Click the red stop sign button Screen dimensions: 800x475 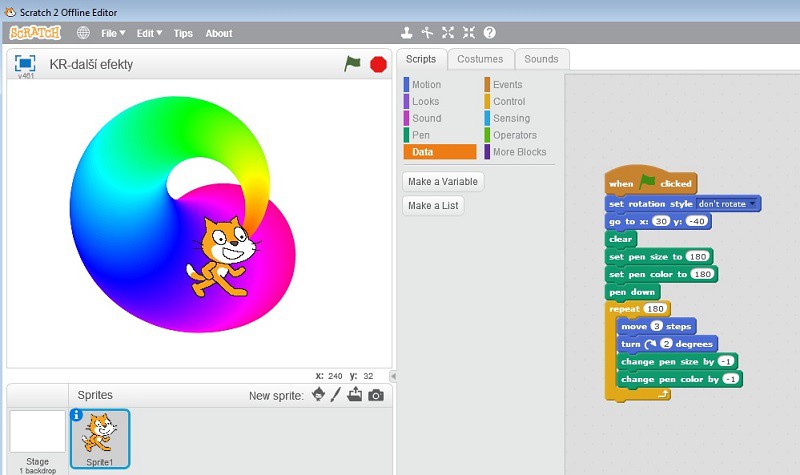point(378,64)
